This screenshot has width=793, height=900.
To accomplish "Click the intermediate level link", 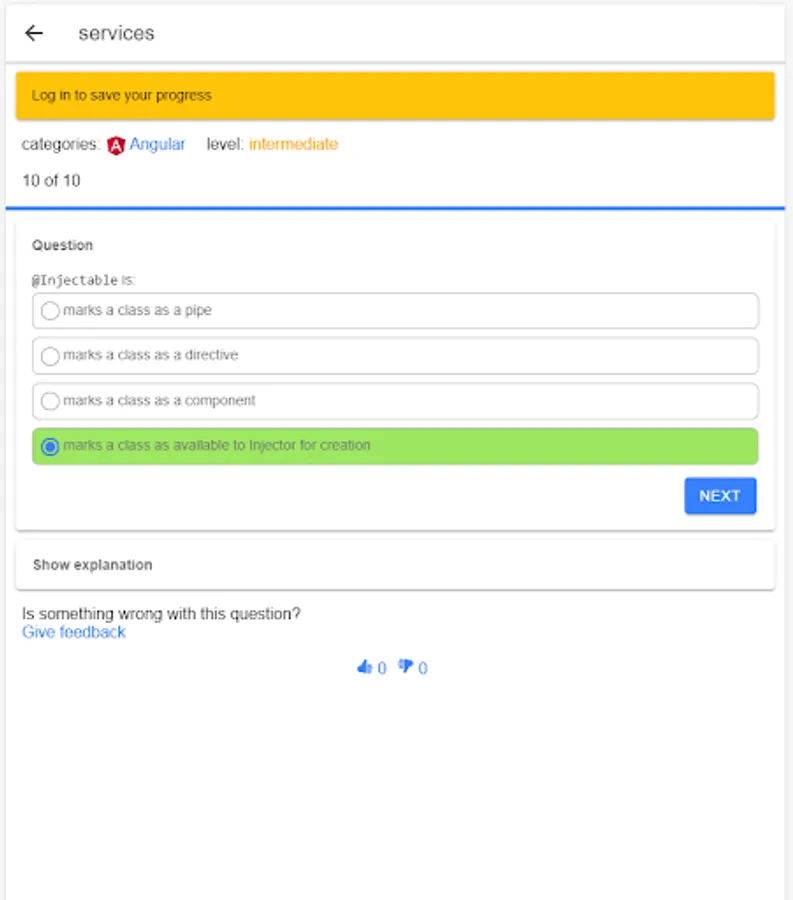I will 293,144.
